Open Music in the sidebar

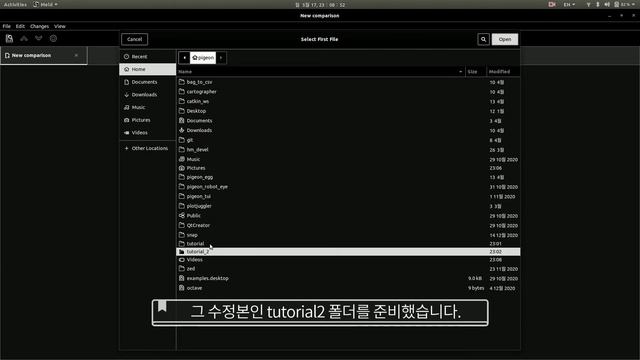coord(148,107)
